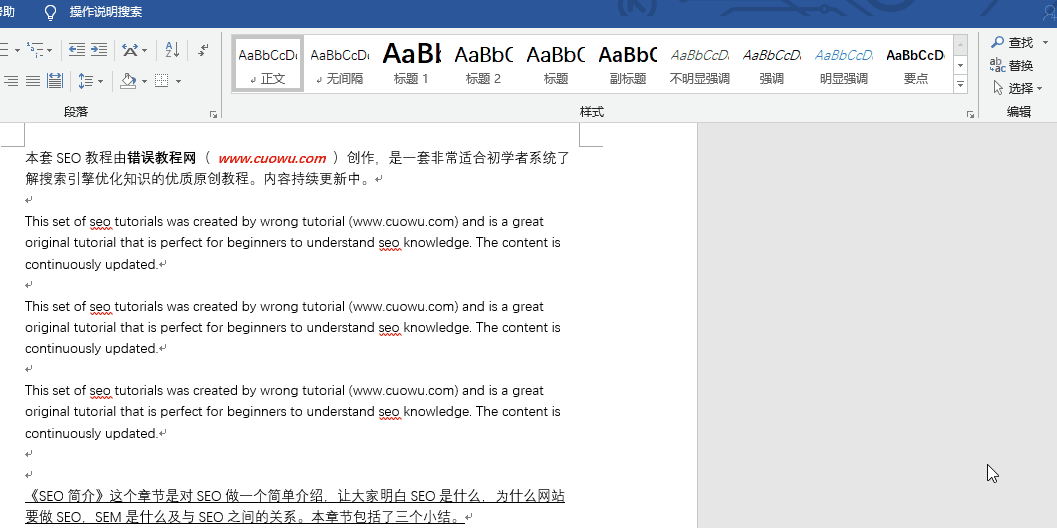Toggle distributed alignment
This screenshot has height=528, width=1057.
point(55,81)
